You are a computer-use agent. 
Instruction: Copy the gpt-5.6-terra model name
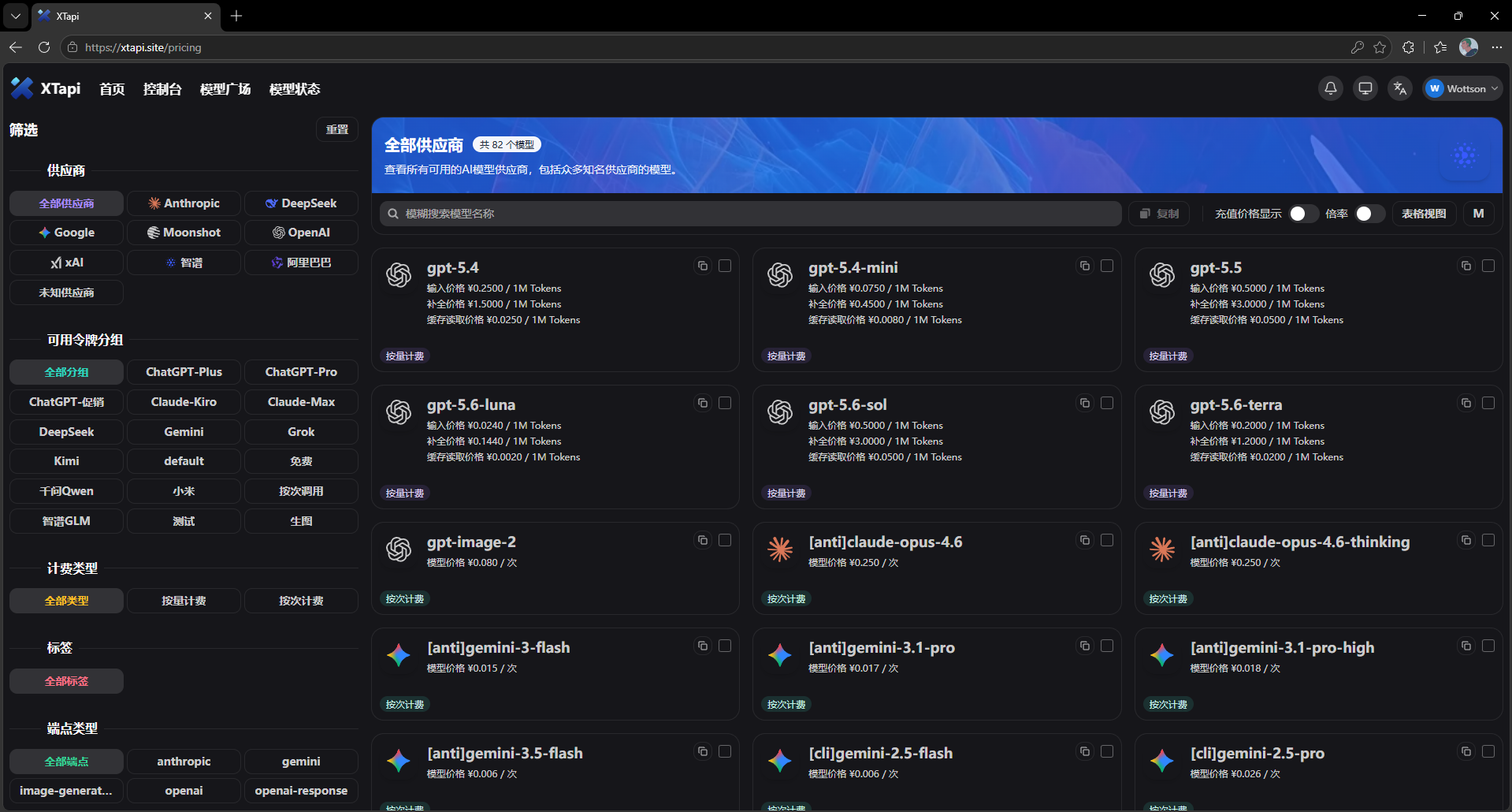coord(1466,403)
